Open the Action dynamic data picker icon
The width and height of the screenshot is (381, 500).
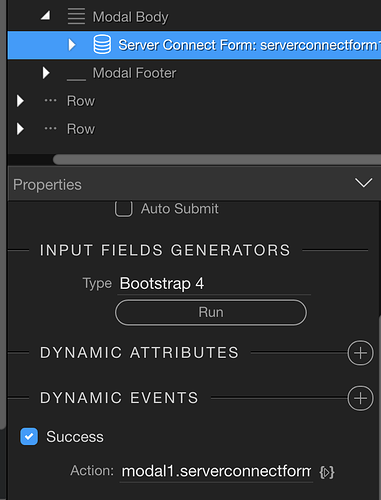(327, 472)
